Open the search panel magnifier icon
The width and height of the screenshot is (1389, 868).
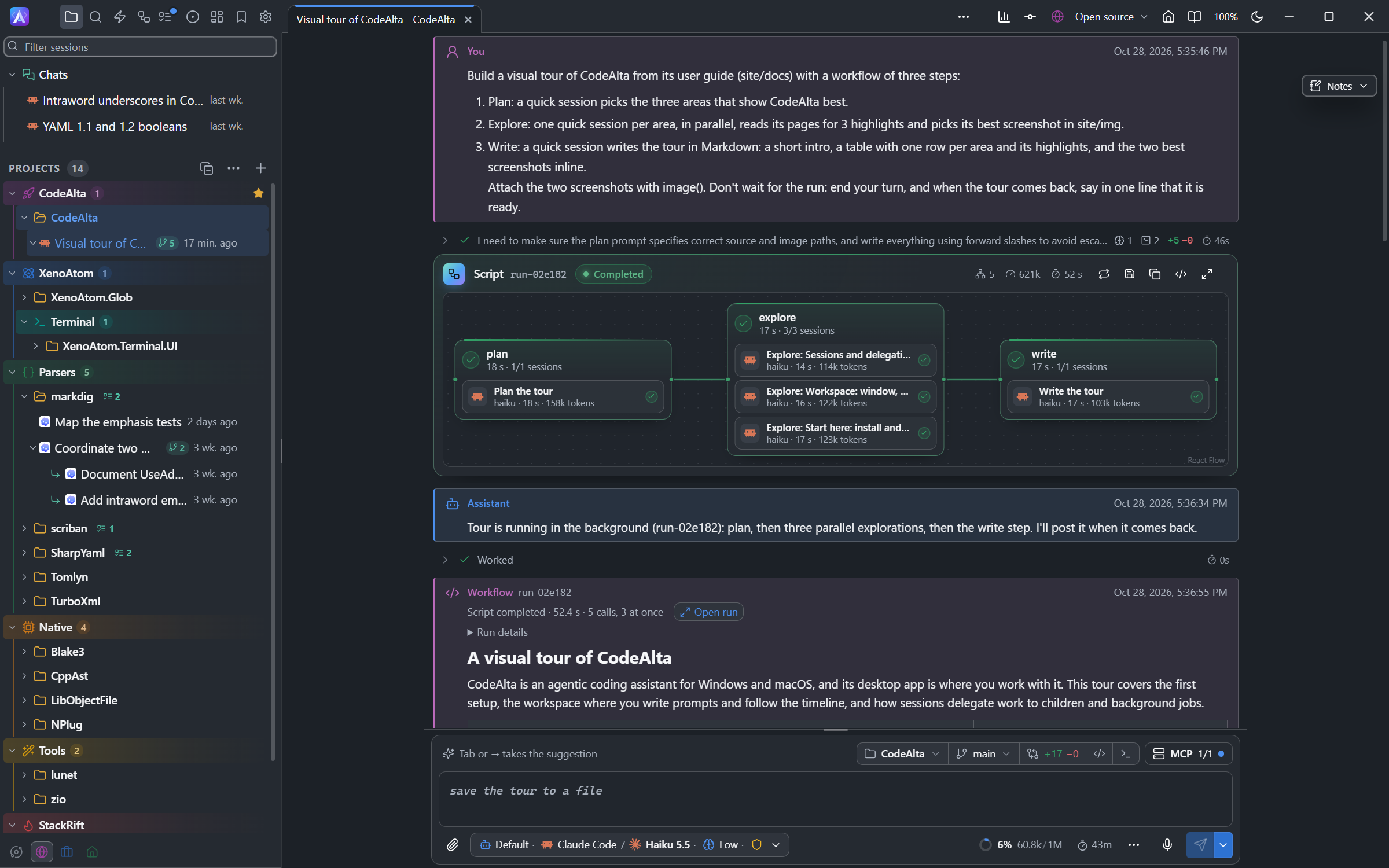click(x=95, y=17)
